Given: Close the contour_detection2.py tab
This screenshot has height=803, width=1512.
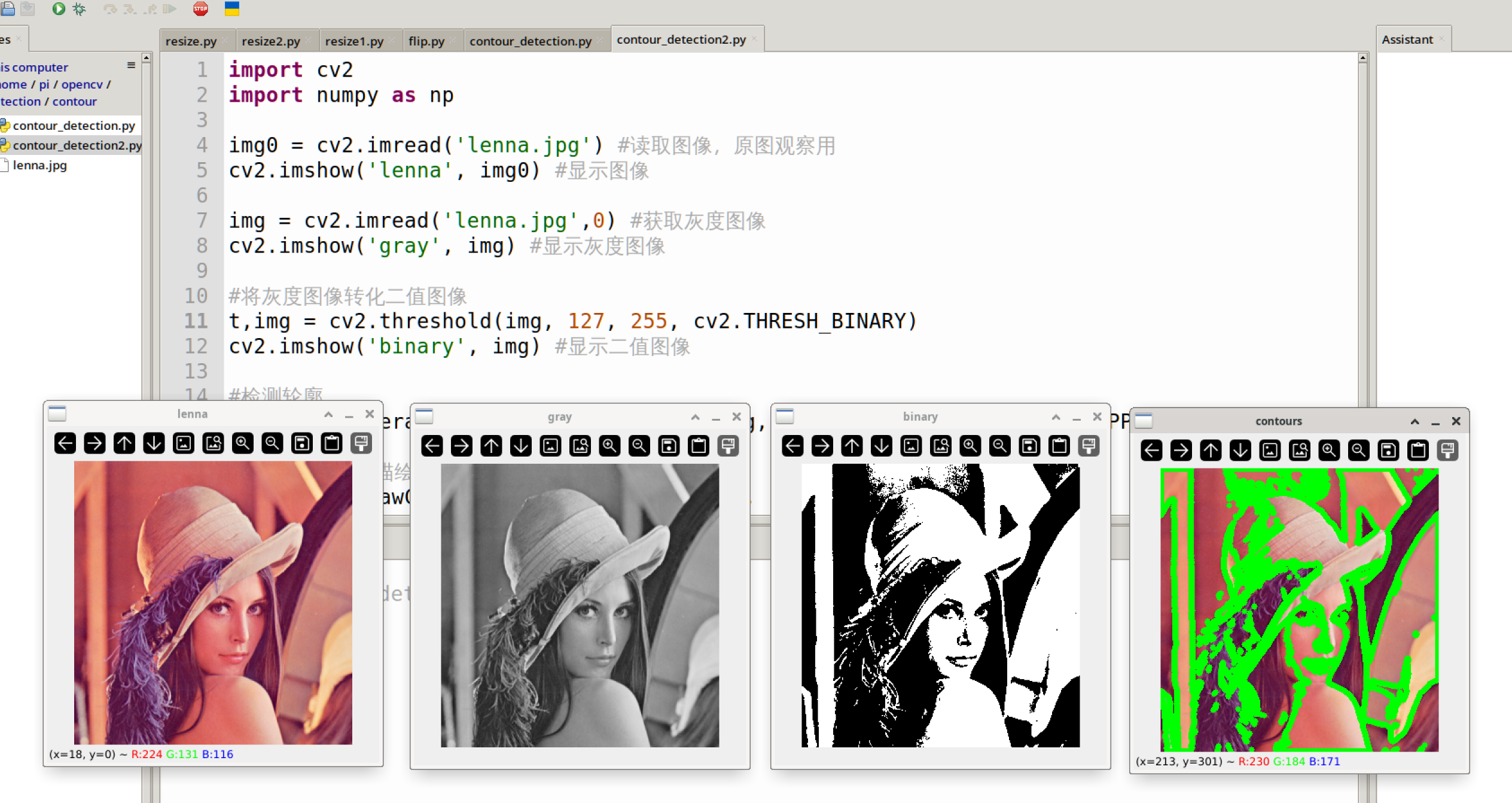Looking at the screenshot, I should pos(755,39).
